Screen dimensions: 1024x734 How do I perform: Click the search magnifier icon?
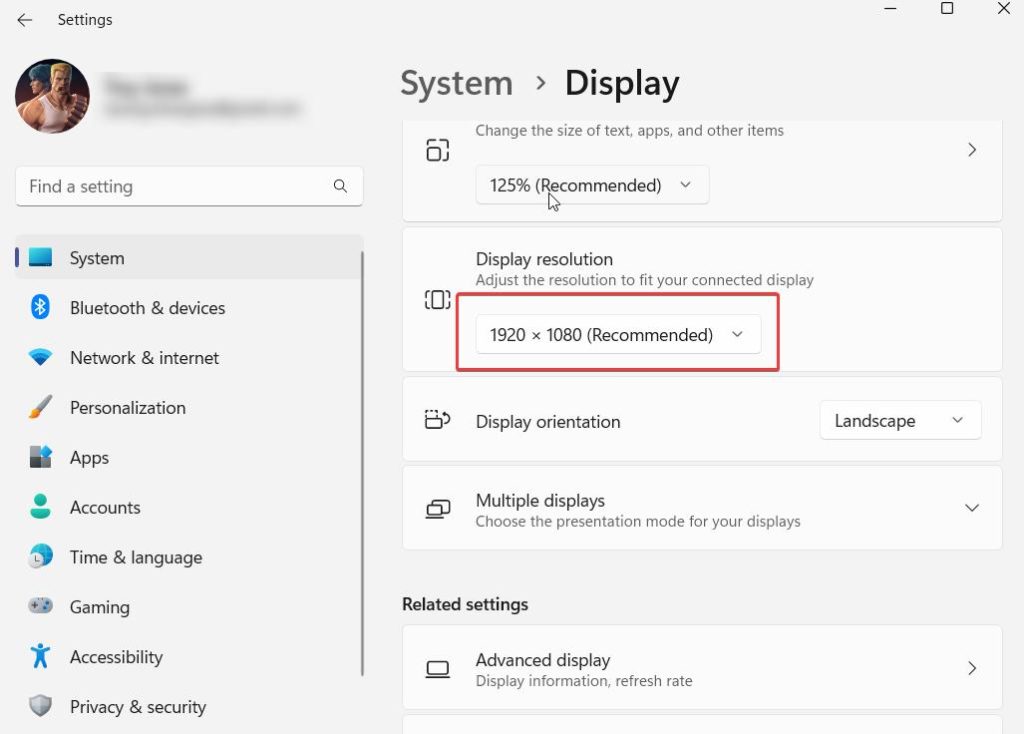340,186
